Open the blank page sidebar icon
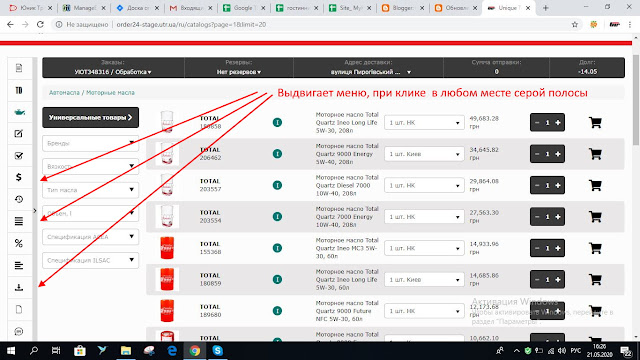Viewport: 640px width, 360px height. click(x=19, y=309)
